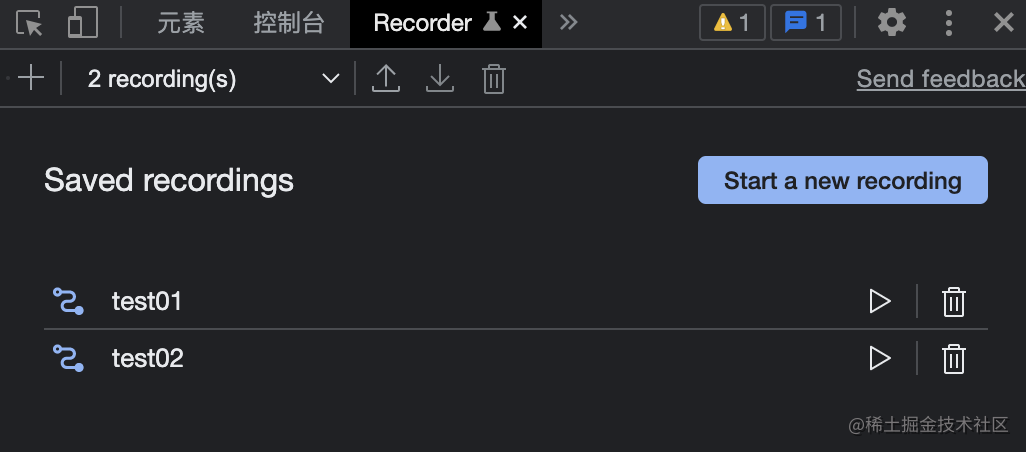Switch to the 控制台 tab
Screen dimensions: 1026x452
(289, 24)
